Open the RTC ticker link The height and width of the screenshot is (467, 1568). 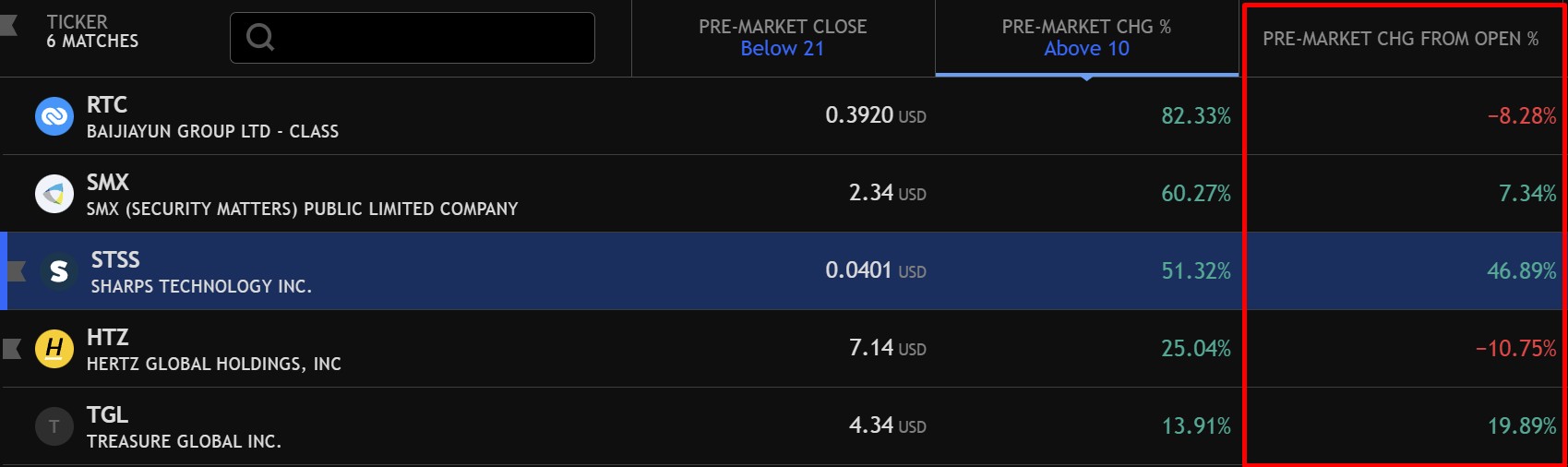pyautogui.click(x=107, y=105)
